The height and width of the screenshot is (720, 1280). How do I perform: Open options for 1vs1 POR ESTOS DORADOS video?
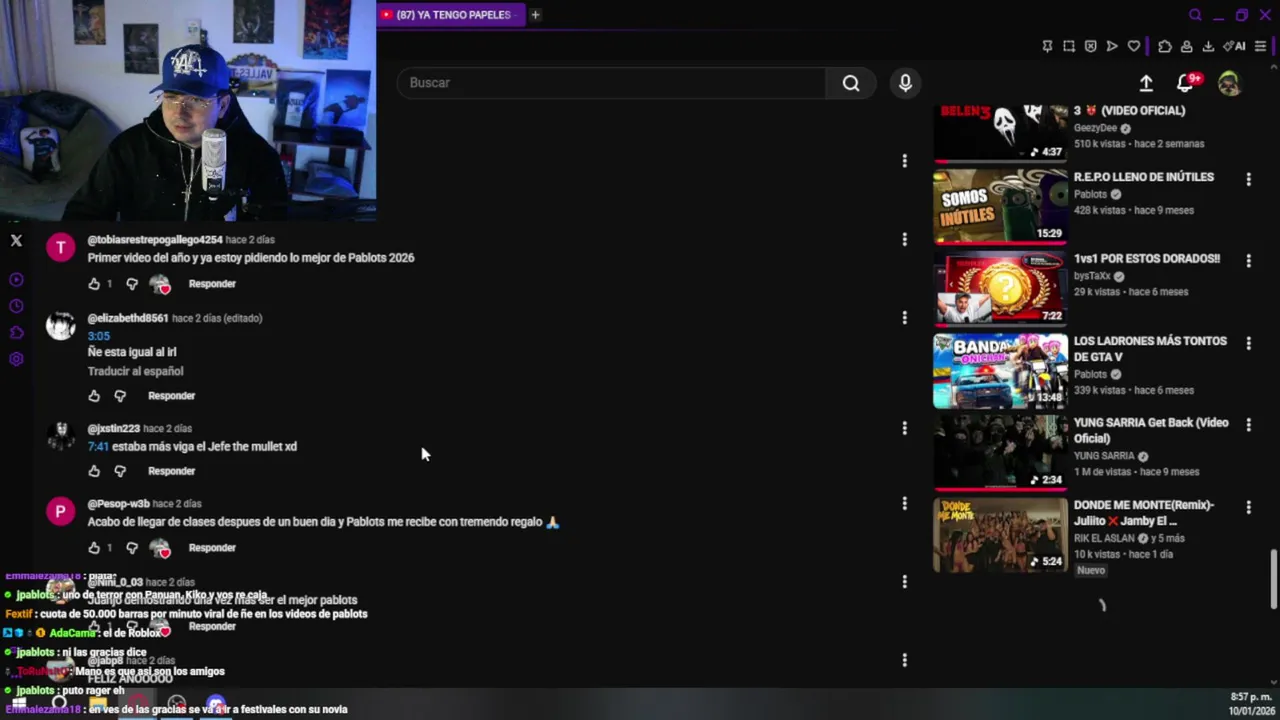[1248, 261]
